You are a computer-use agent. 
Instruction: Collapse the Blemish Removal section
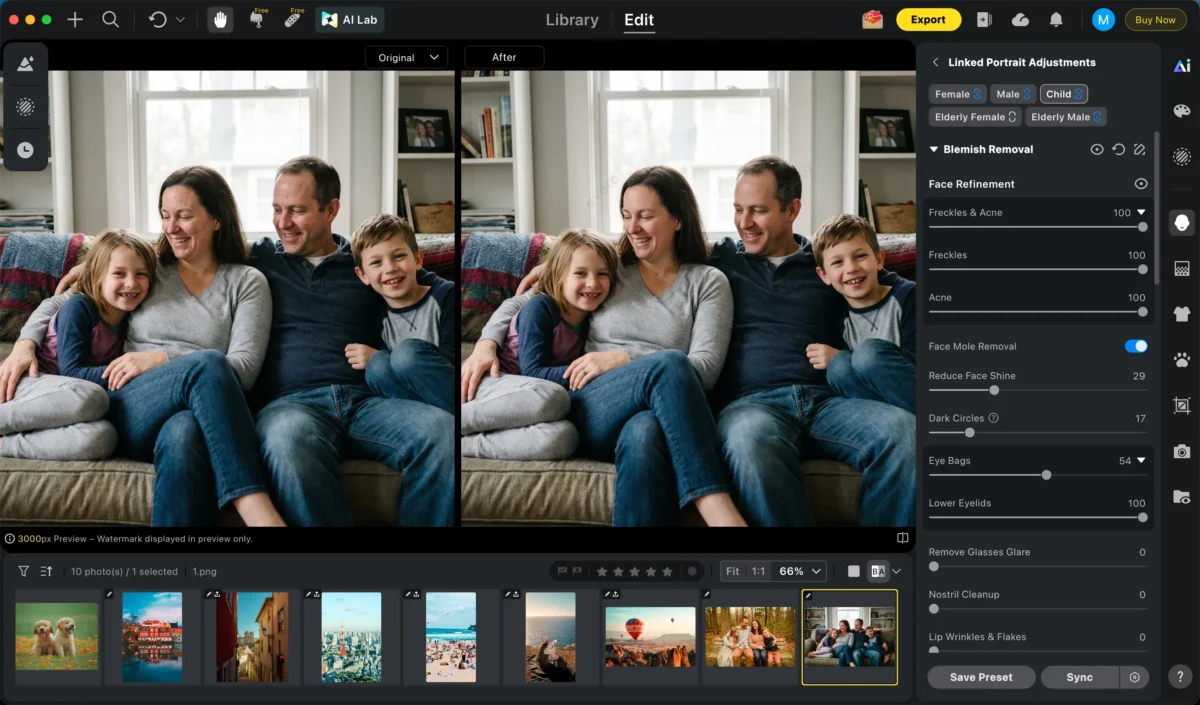coord(934,148)
